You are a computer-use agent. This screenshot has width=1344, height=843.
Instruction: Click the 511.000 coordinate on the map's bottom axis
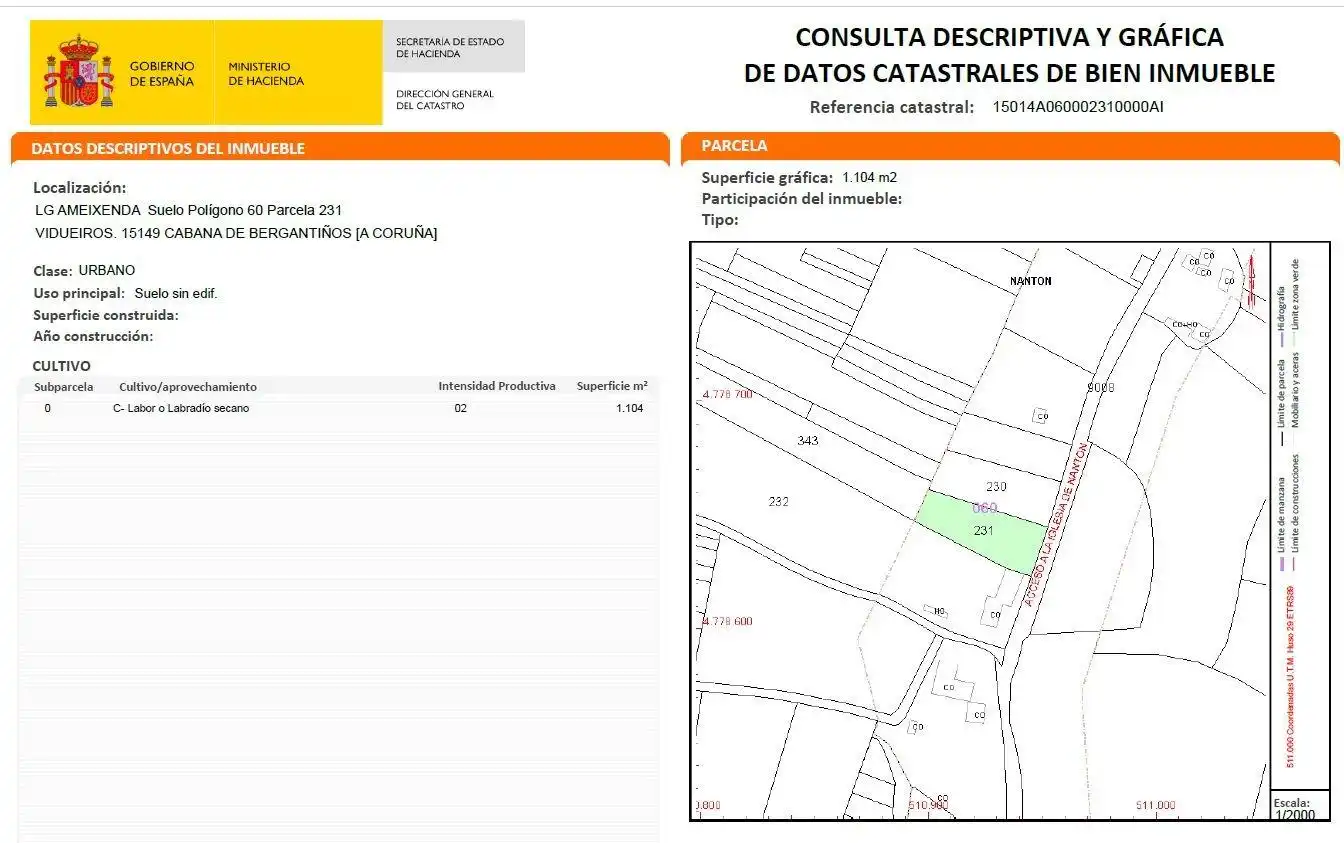(x=1155, y=805)
